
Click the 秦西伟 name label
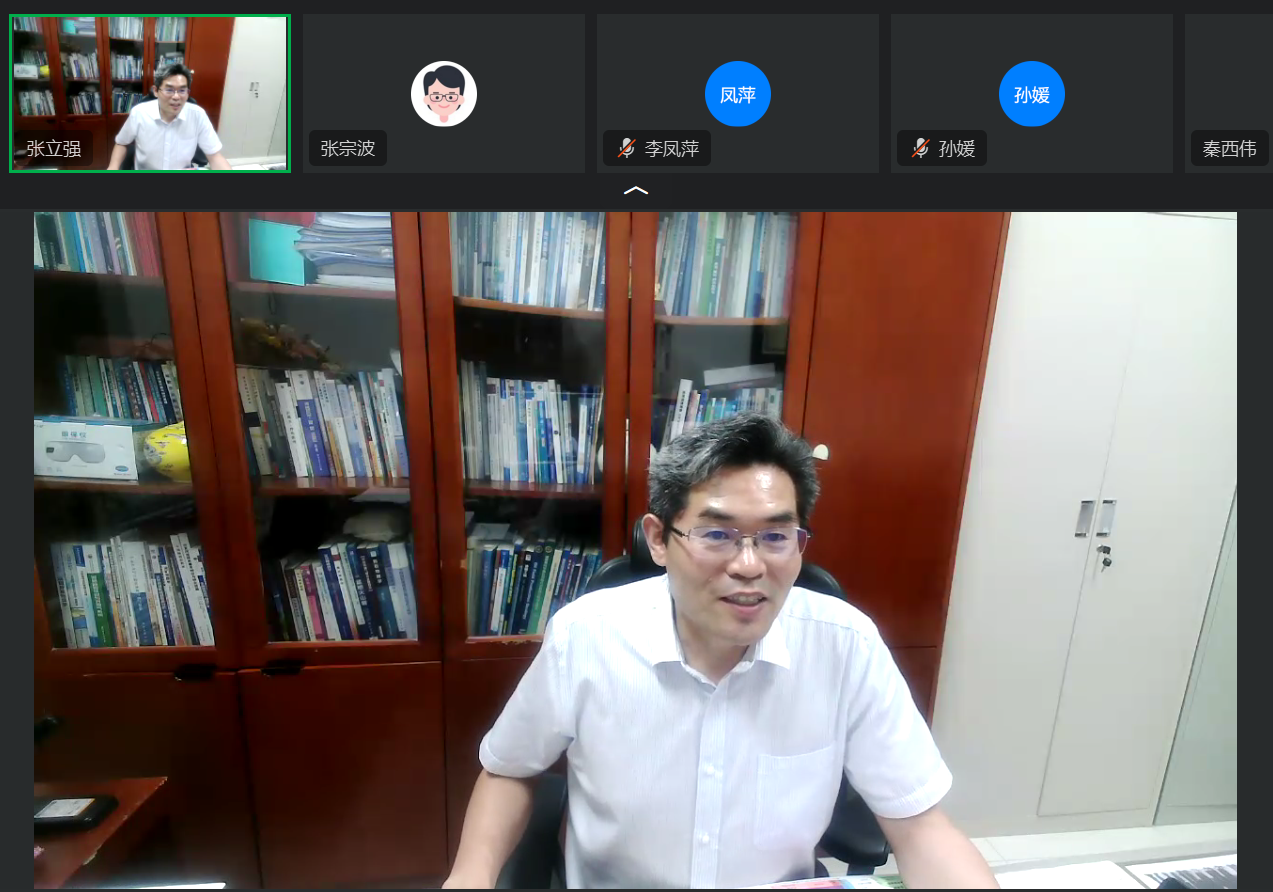[x=1229, y=149]
